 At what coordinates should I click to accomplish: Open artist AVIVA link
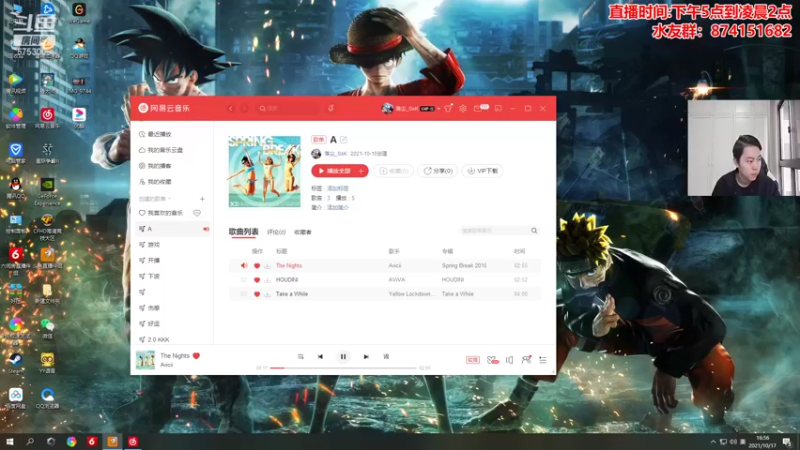click(x=397, y=280)
